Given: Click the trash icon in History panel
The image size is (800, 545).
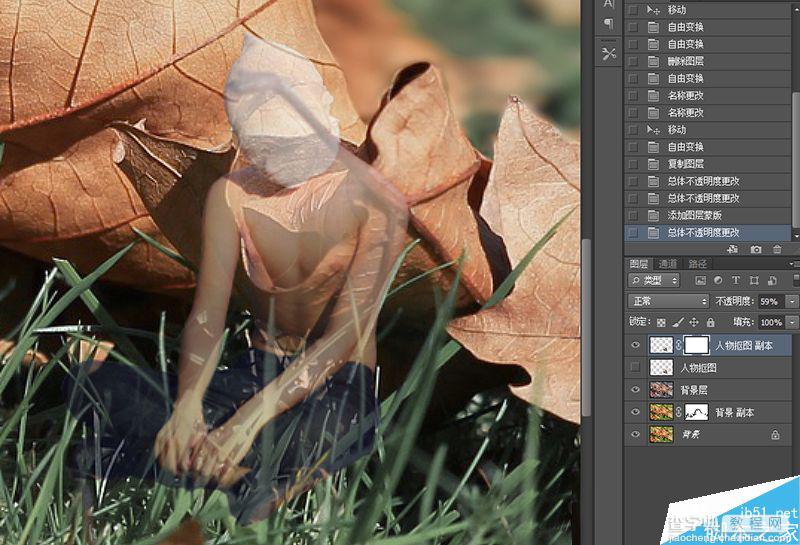Looking at the screenshot, I should 777,249.
